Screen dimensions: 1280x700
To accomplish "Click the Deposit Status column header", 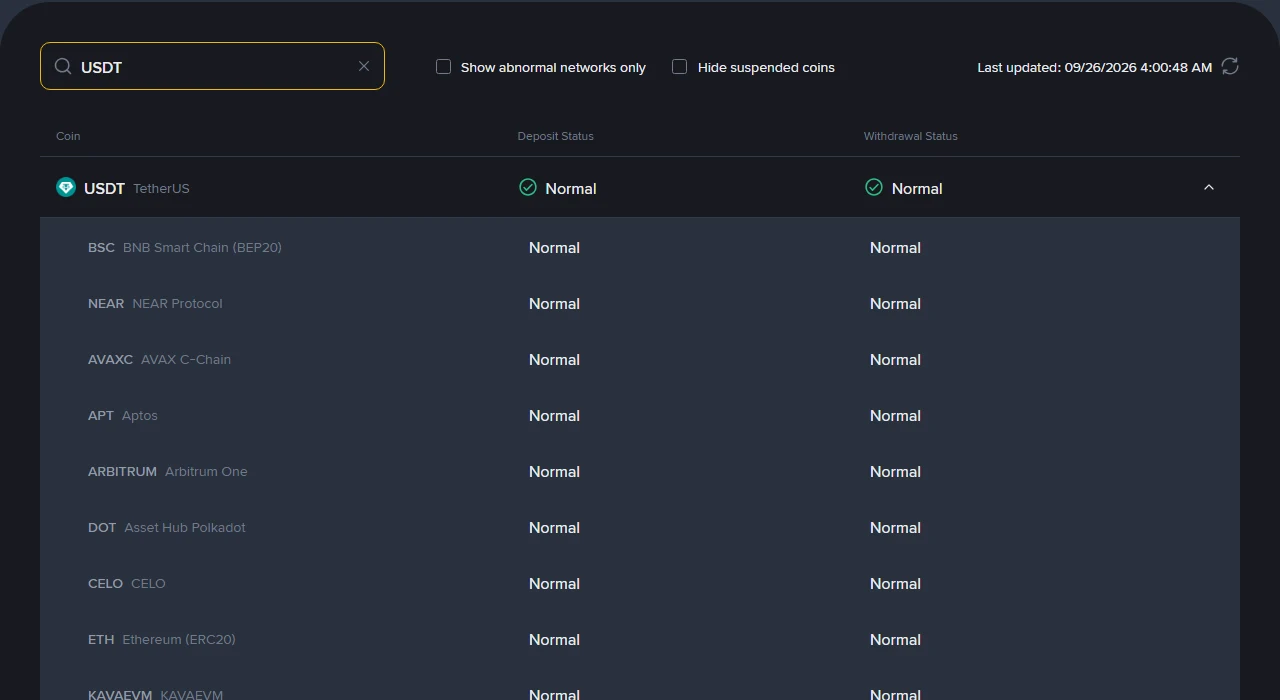I will (x=555, y=136).
